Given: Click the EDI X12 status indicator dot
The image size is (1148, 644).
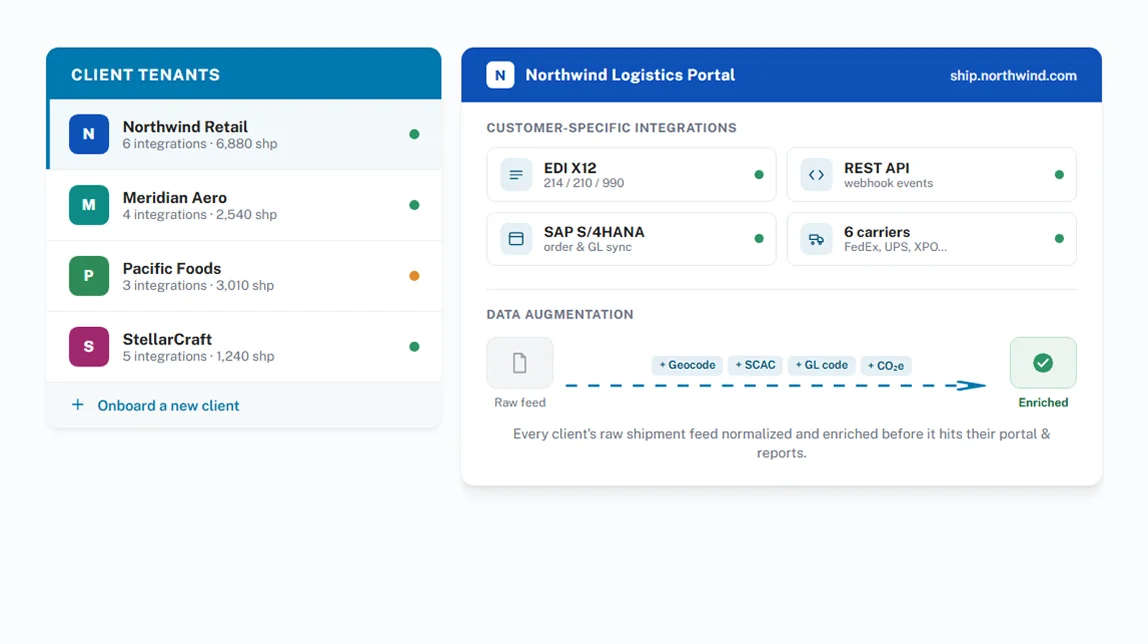Looking at the screenshot, I should coord(758,175).
